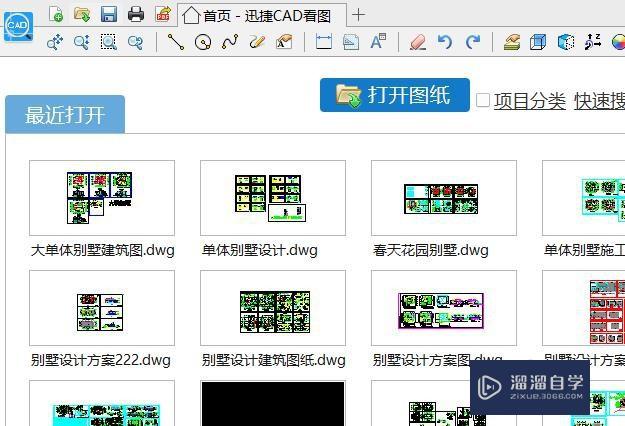Click the 快速搜 link

[599, 101]
